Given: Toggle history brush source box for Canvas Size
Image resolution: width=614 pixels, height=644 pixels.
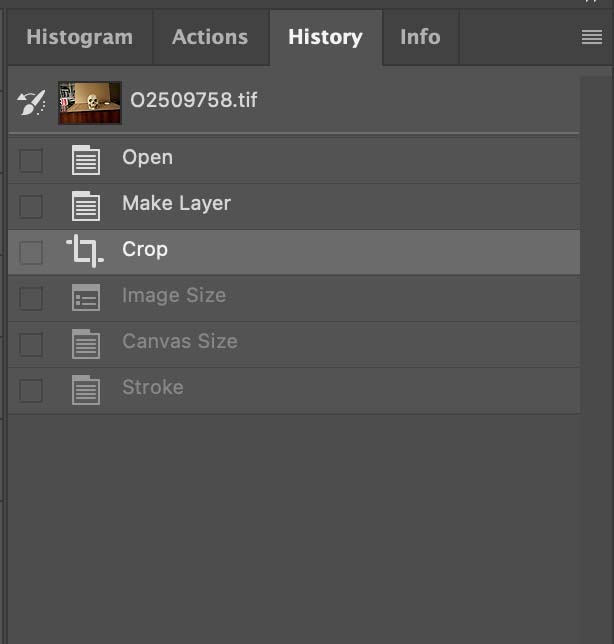Looking at the screenshot, I should pyautogui.click(x=31, y=344).
